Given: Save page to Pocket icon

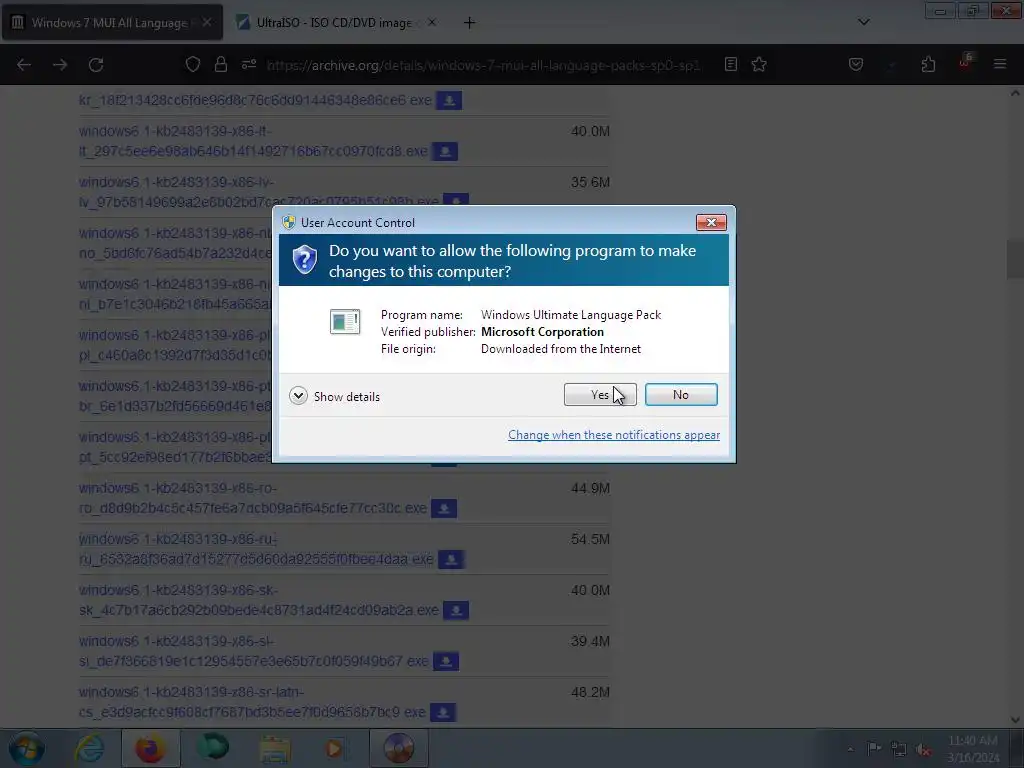Looking at the screenshot, I should pos(856,65).
